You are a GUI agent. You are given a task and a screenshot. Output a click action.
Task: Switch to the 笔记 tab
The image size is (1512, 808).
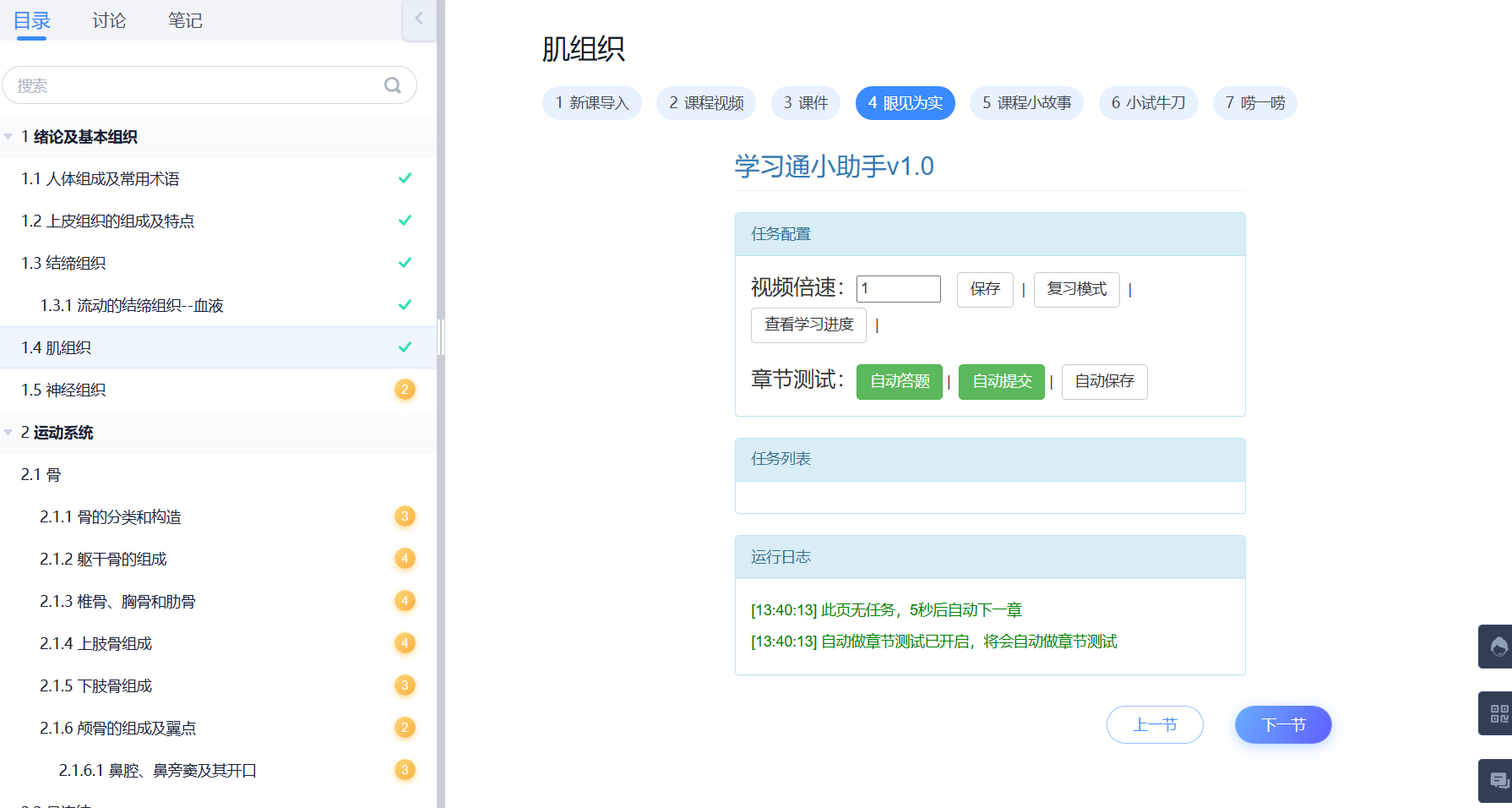coord(185,20)
